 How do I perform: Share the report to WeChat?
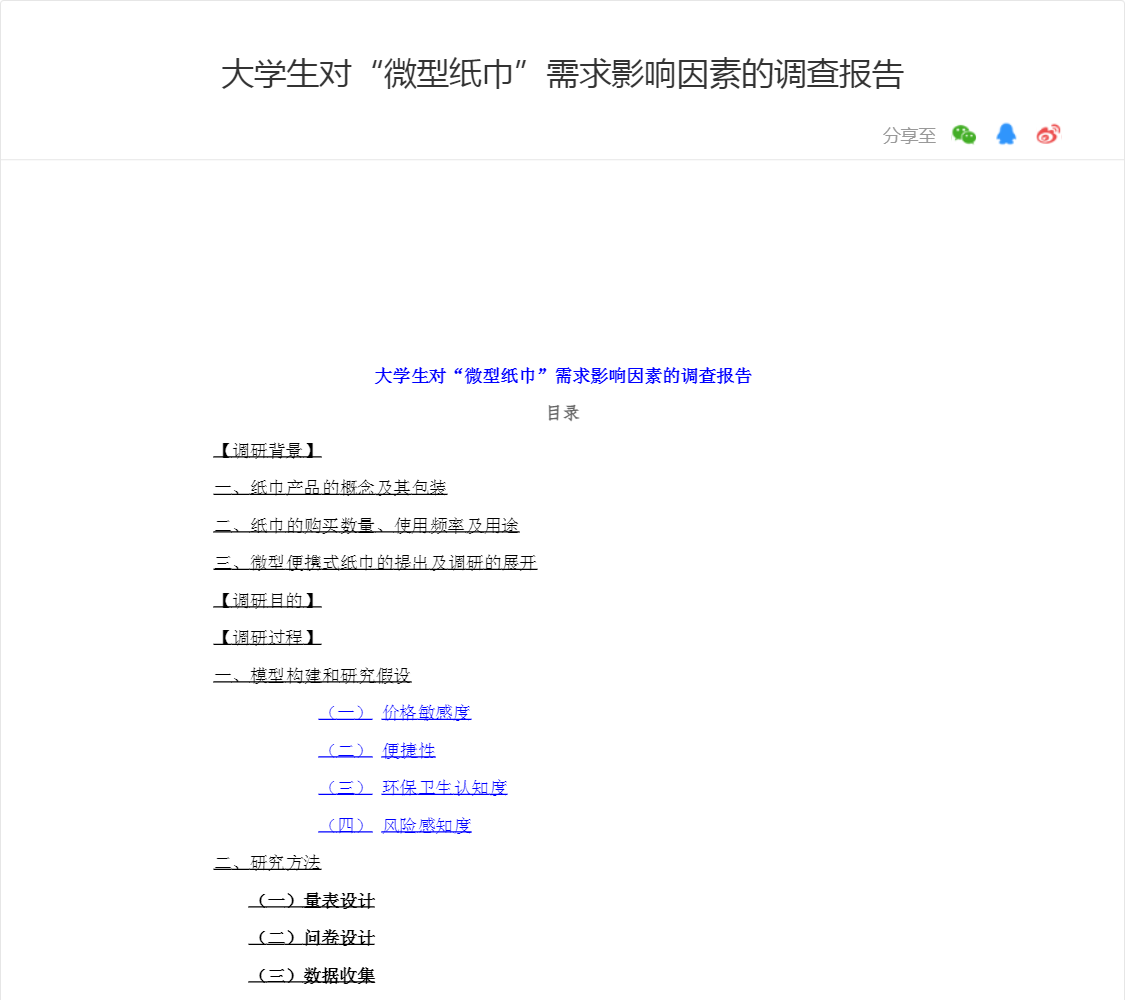click(964, 135)
